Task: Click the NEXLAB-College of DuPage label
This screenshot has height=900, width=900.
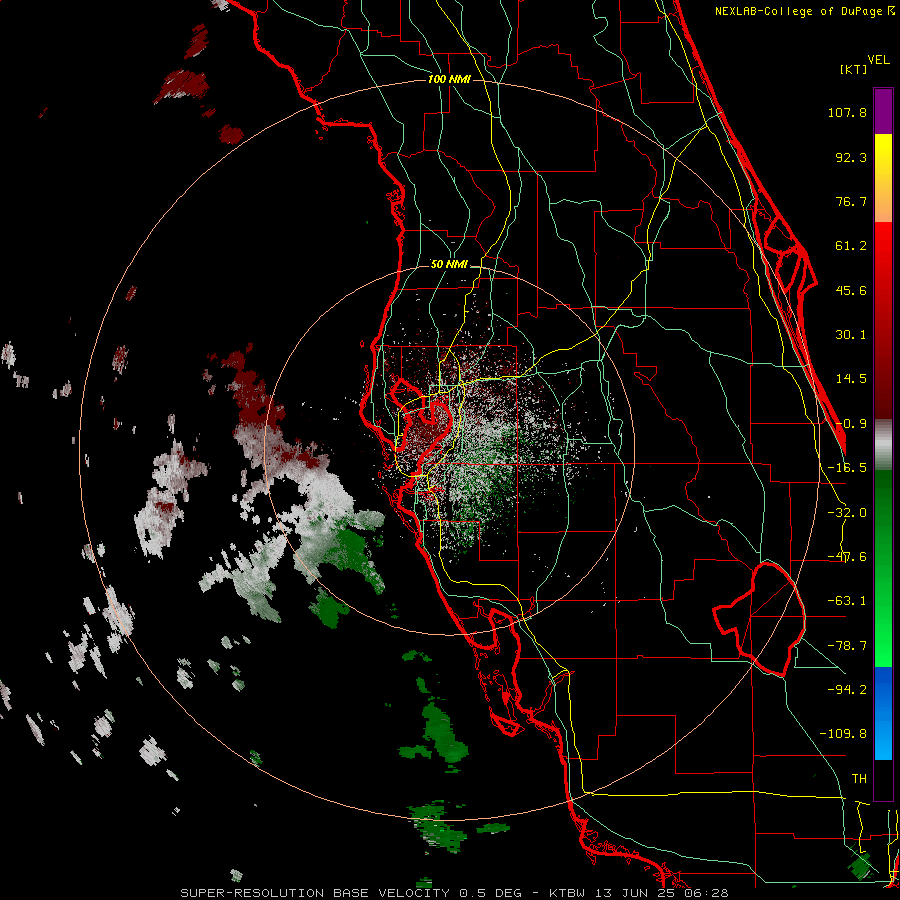Action: point(798,11)
